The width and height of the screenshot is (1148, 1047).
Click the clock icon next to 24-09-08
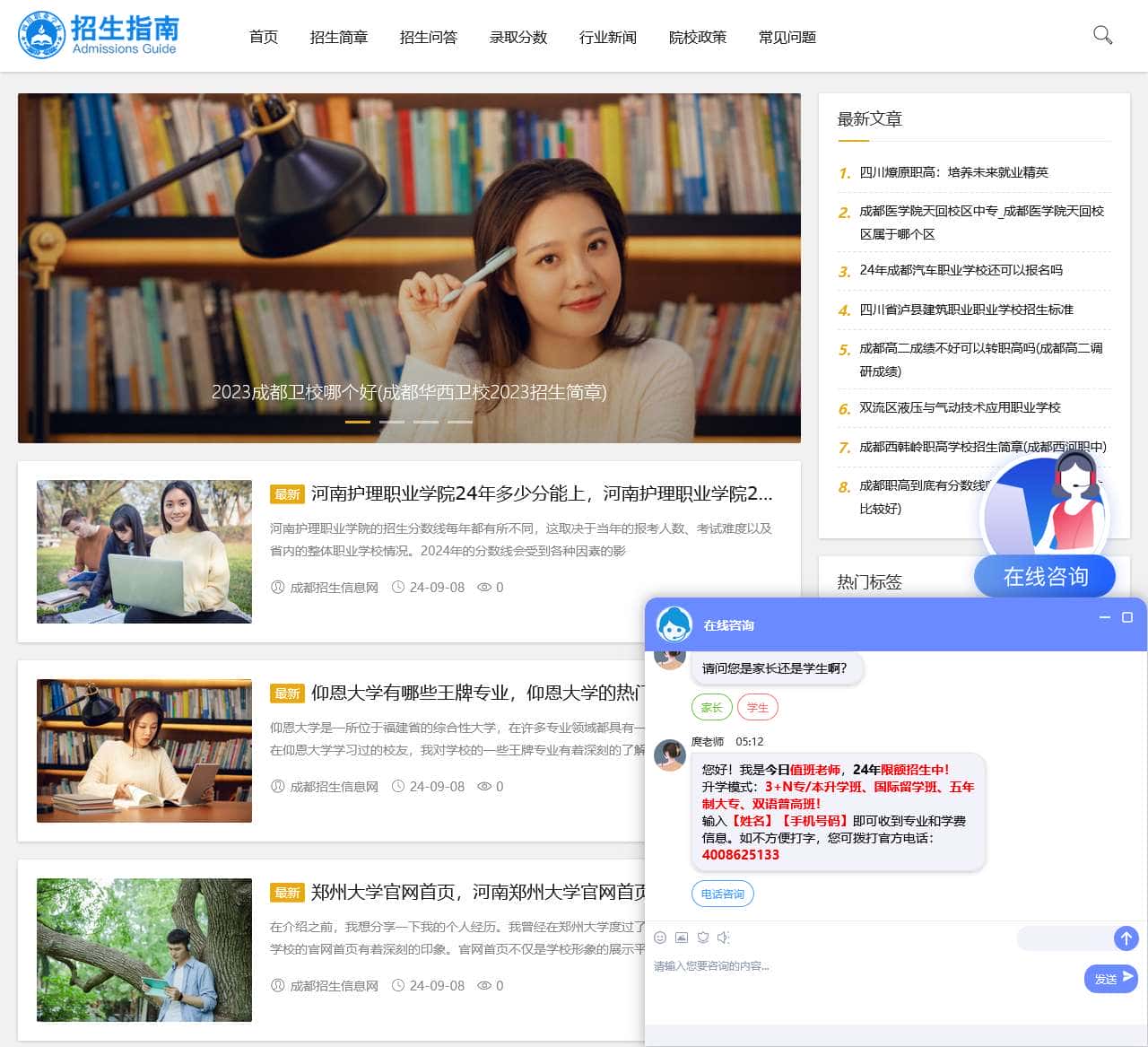click(x=400, y=588)
